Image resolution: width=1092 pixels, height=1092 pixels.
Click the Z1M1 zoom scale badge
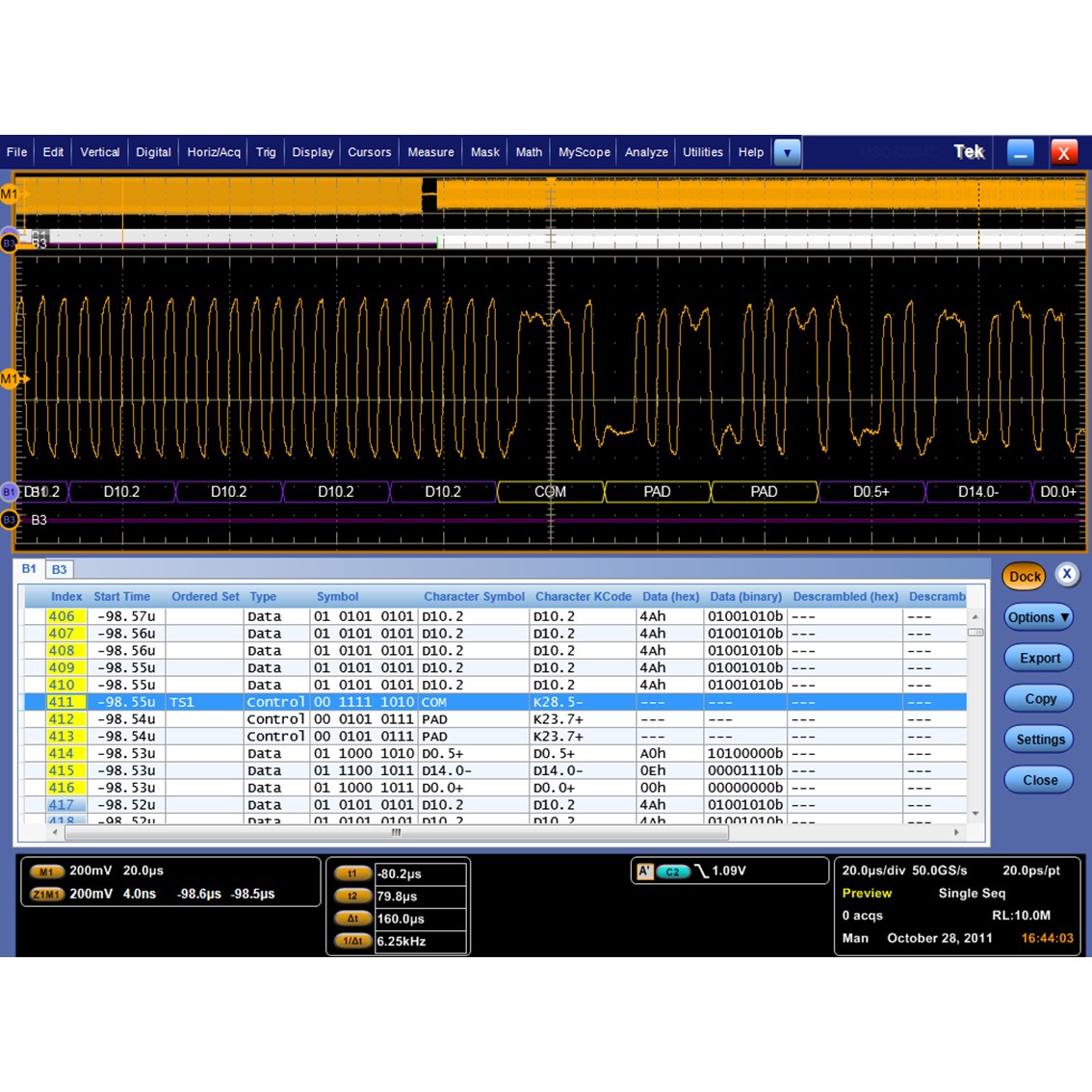(46, 894)
